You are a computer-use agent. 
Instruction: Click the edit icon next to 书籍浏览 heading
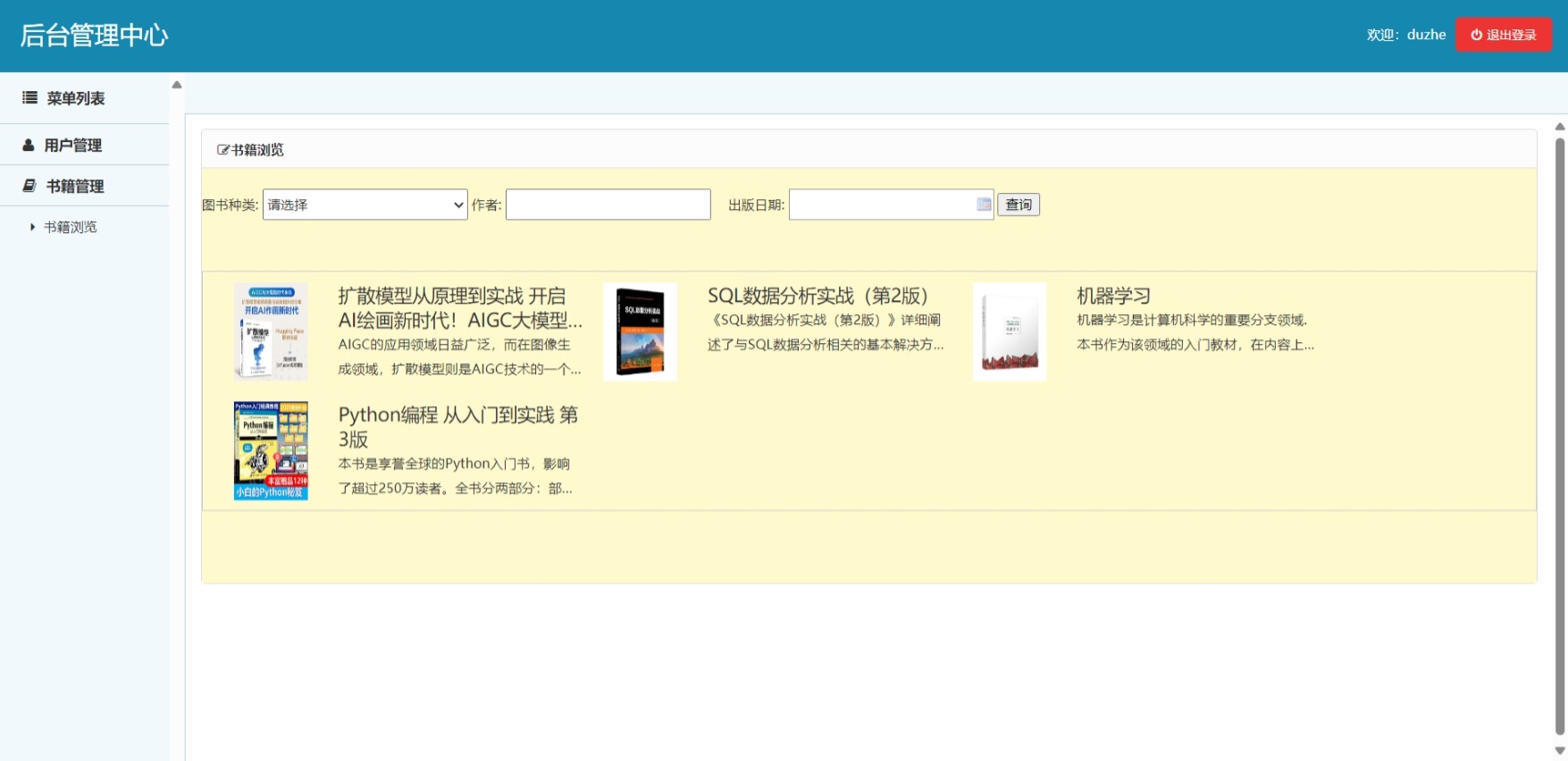223,150
